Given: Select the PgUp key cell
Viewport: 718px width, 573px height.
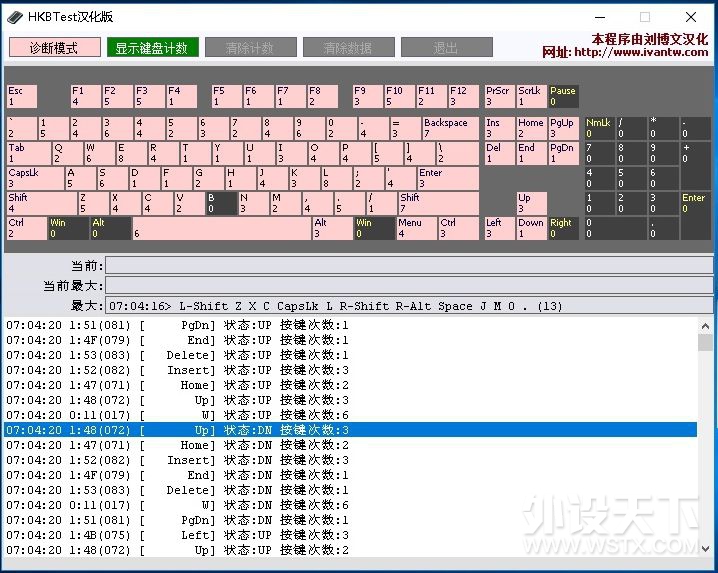Looking at the screenshot, I should pos(564,128).
